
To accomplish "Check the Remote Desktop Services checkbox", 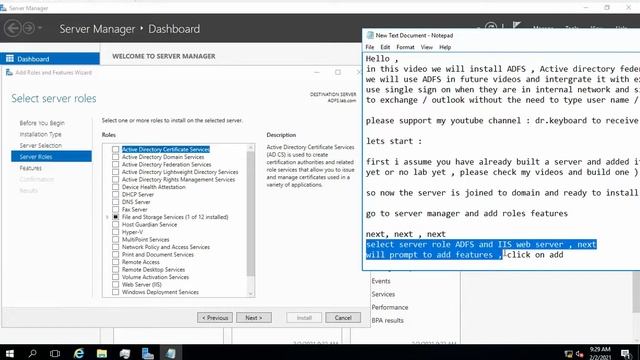I will point(116,269).
